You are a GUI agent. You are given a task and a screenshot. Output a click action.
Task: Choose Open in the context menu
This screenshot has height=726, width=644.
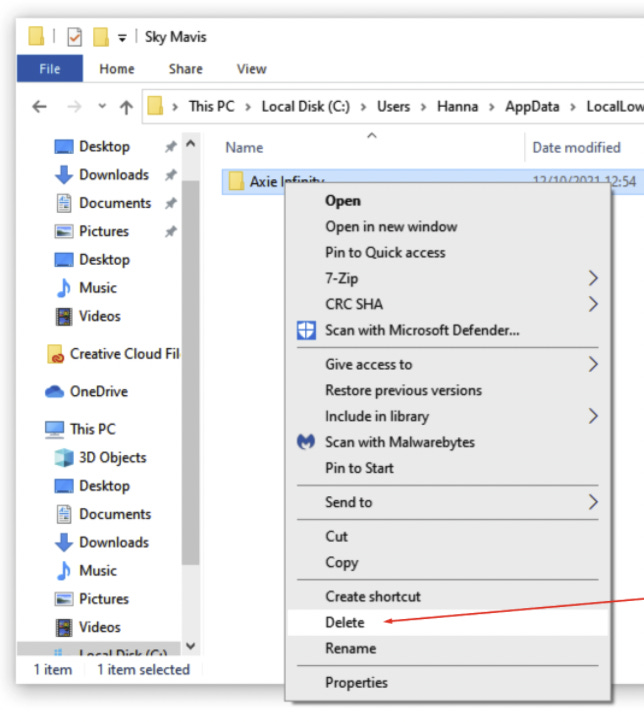coord(447,200)
